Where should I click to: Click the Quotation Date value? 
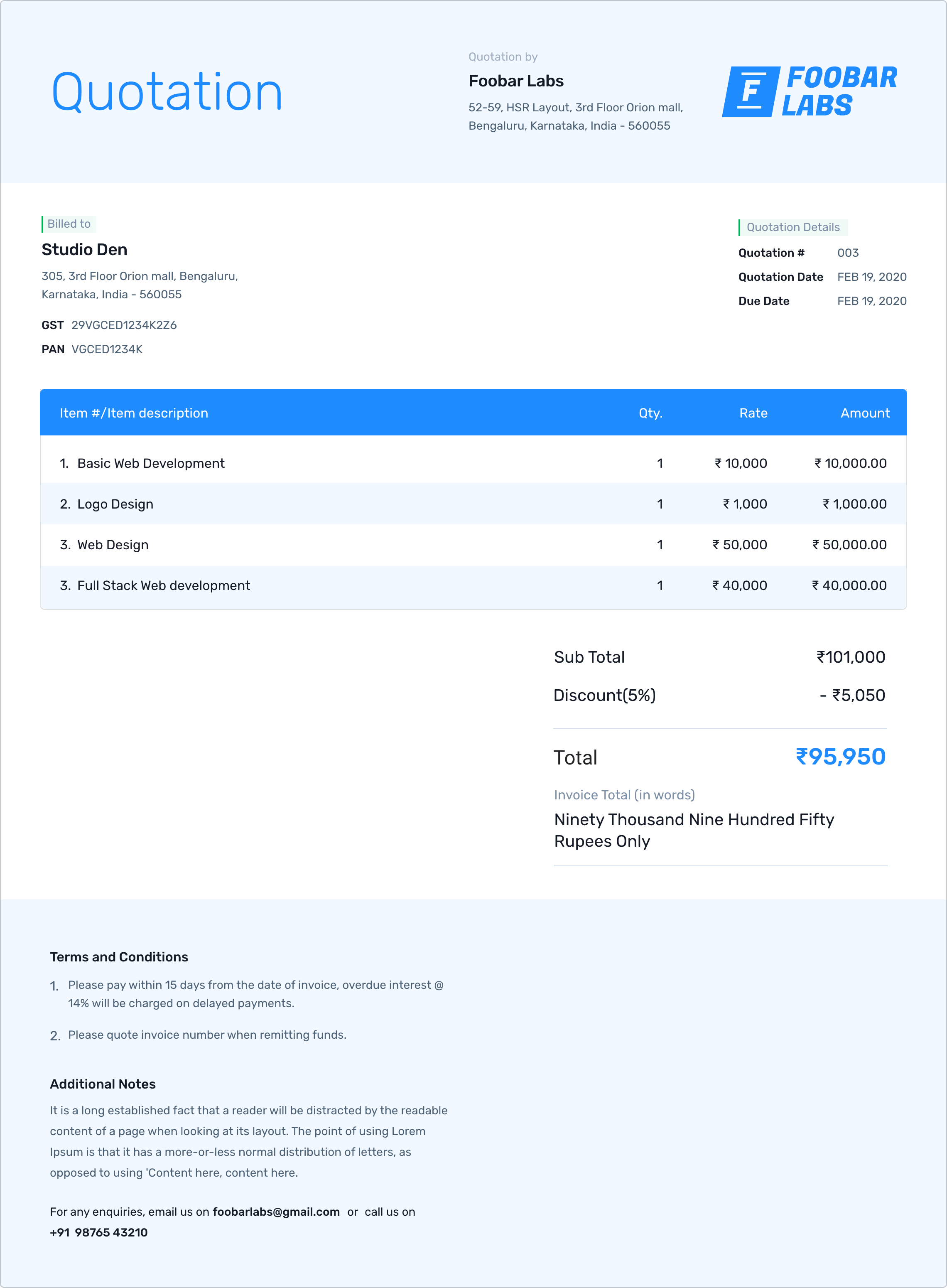point(871,277)
